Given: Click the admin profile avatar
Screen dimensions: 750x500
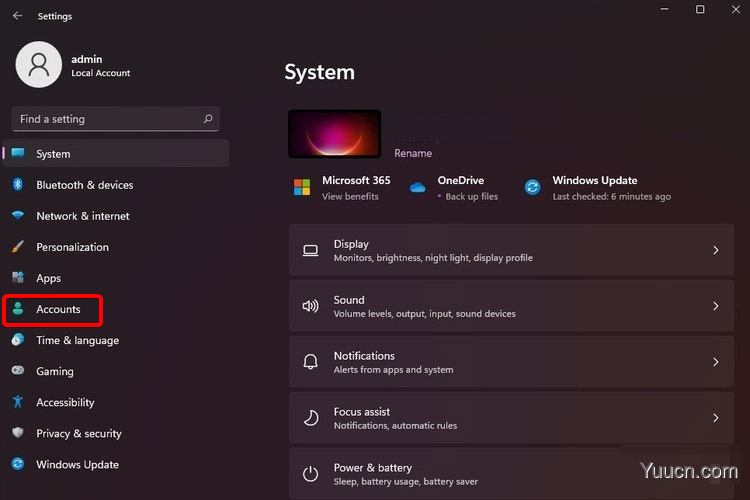Looking at the screenshot, I should (x=39, y=65).
